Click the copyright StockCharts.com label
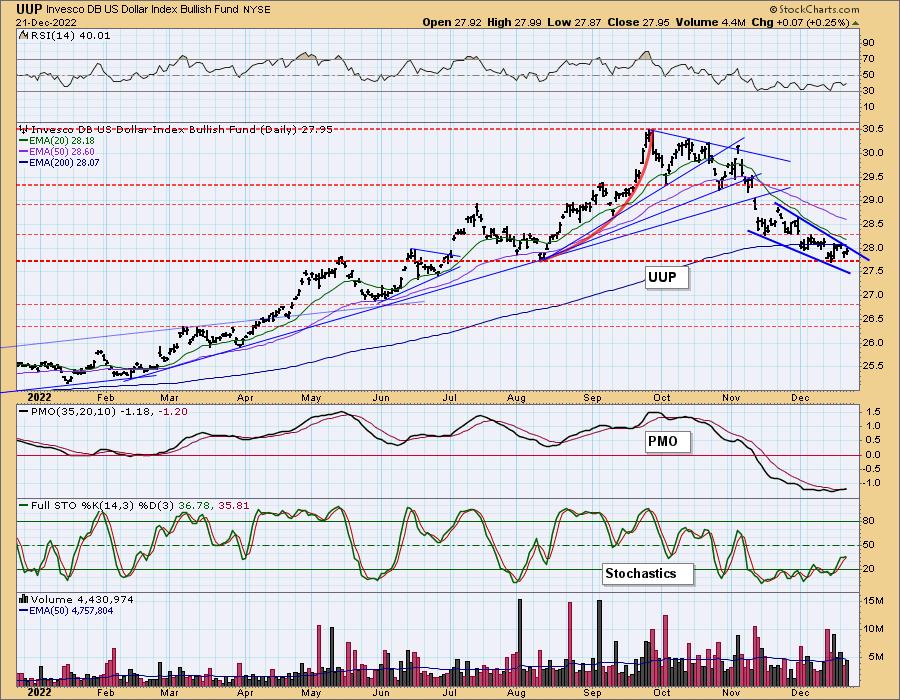 pos(814,9)
